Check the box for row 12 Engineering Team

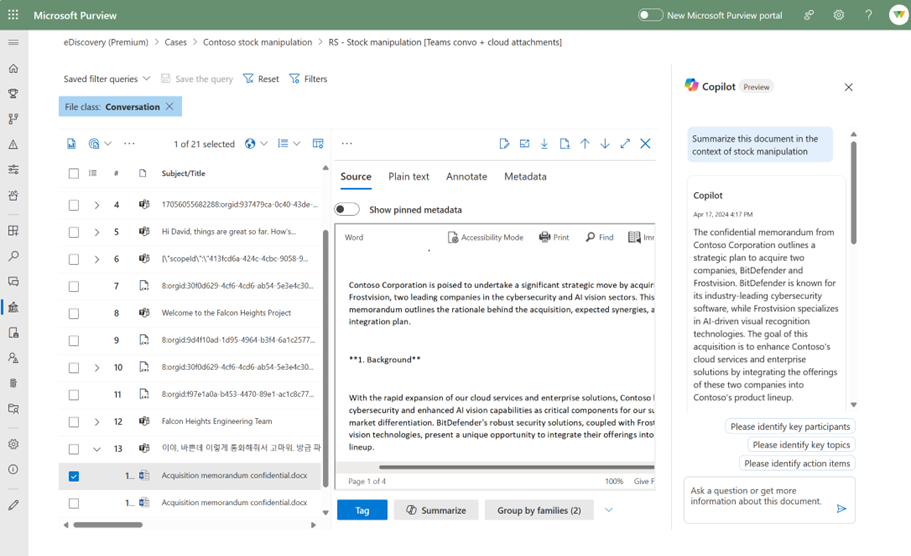point(74,422)
